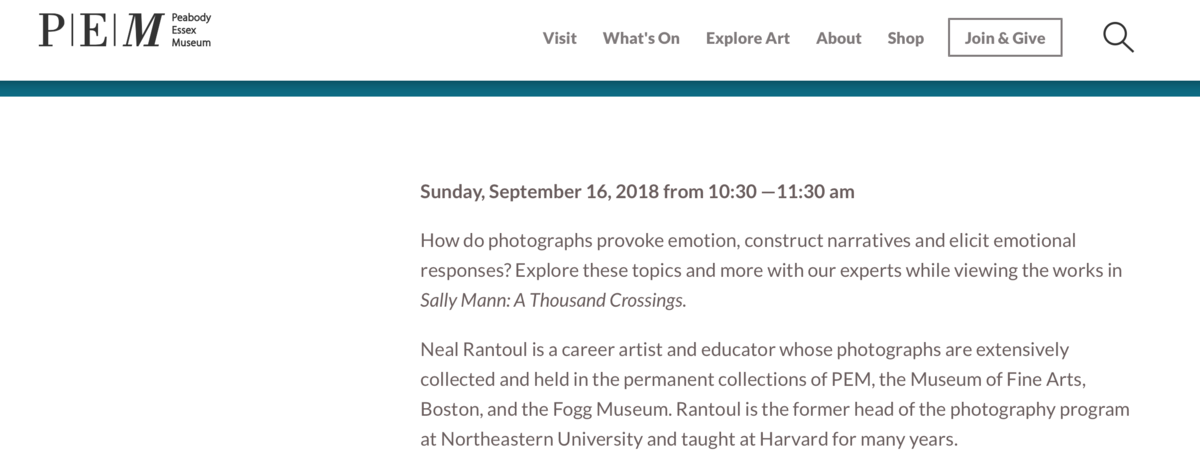Select the Peabody Essex Museum wordmark text
This screenshot has height=469, width=1200.
pyautogui.click(x=191, y=31)
